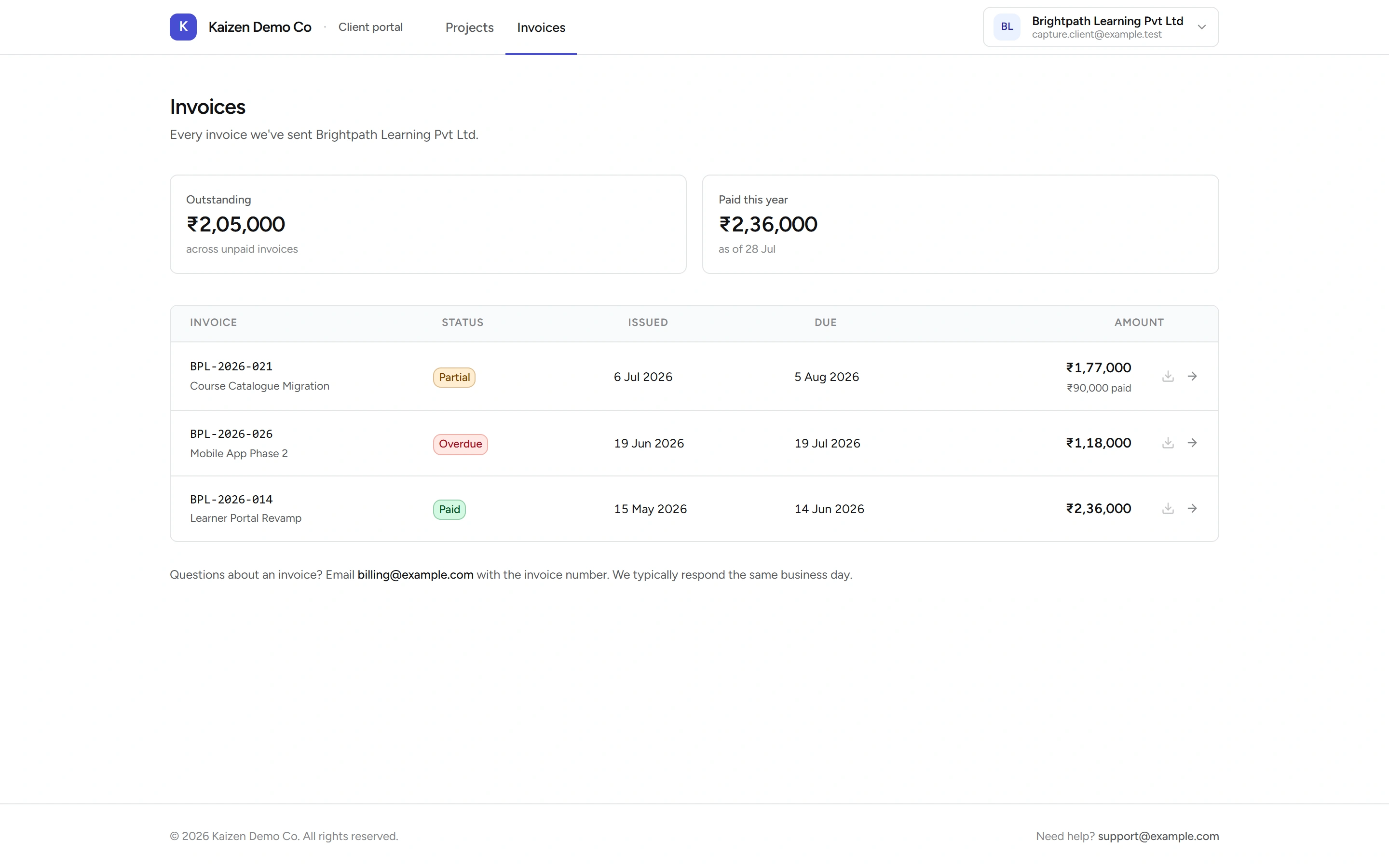This screenshot has height=868, width=1389.
Task: Download invoice BPL-2026-026
Action: point(1168,443)
